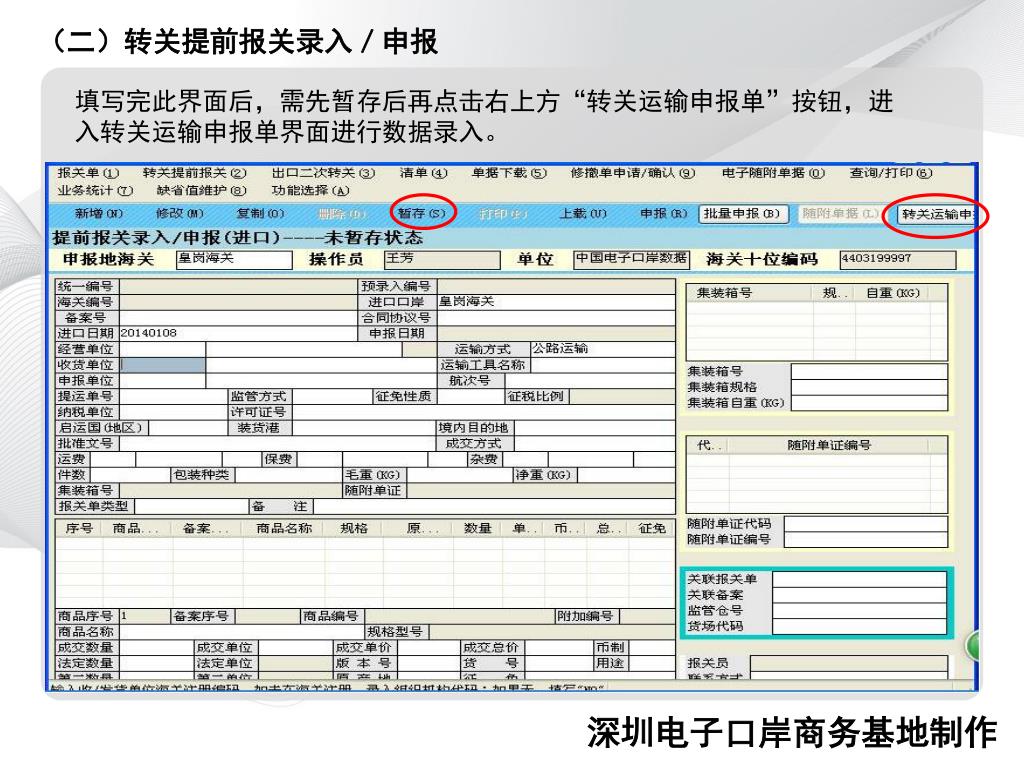1024x768 pixels.
Task: Click the 集装箱规格 input field
Action: click(869, 387)
